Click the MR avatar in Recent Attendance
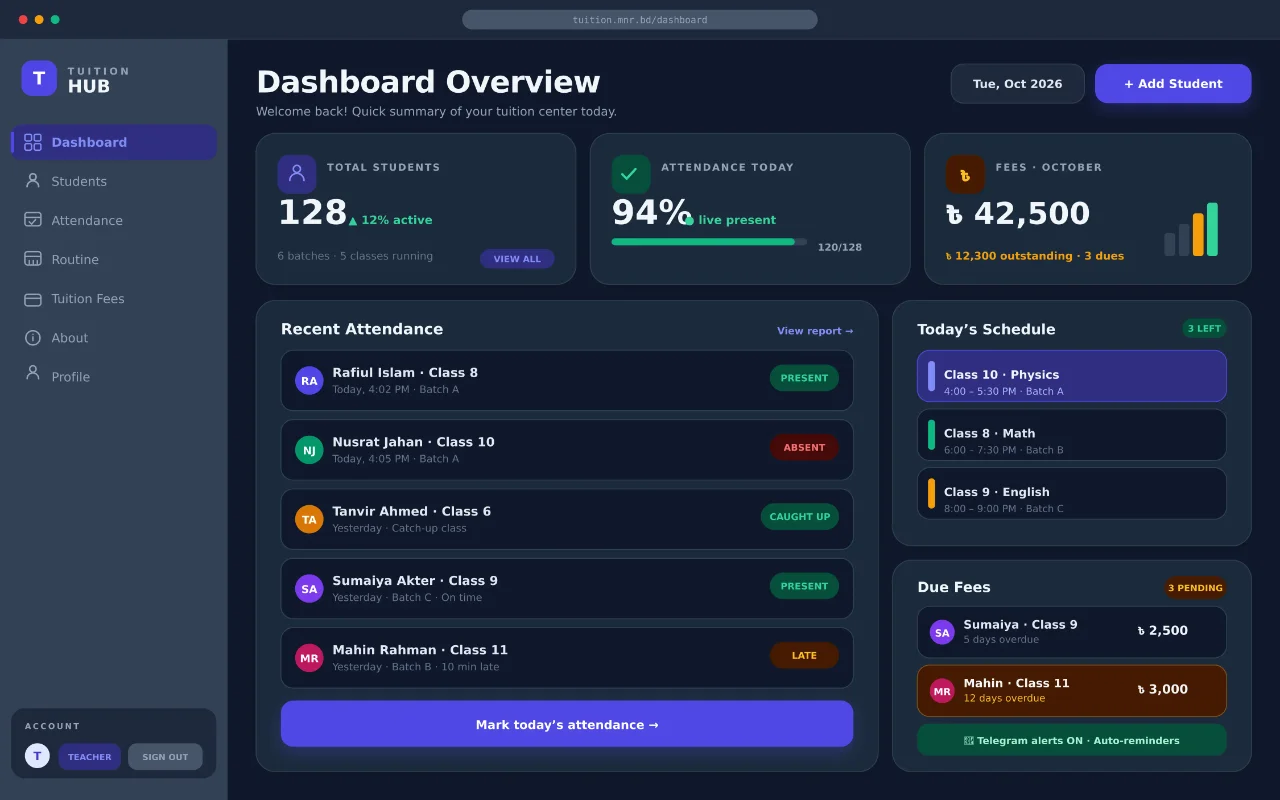This screenshot has width=1280, height=800. pos(309,658)
